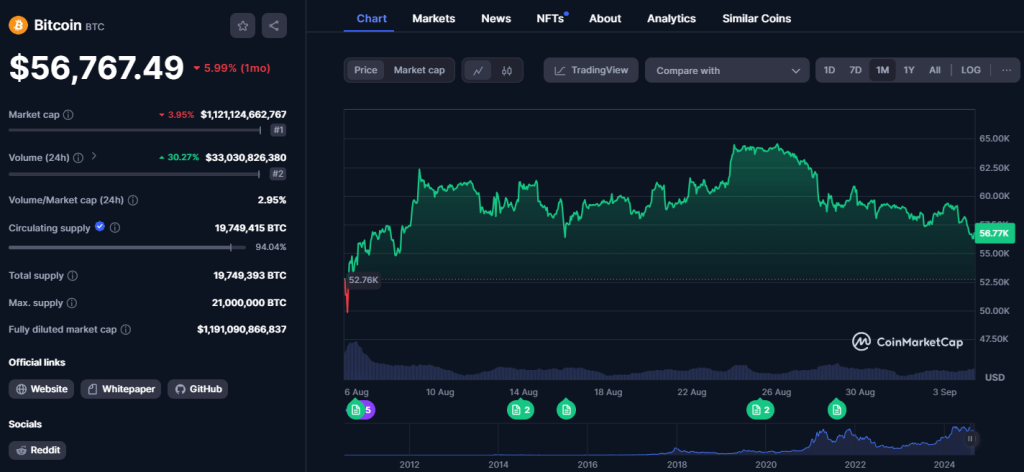Open the official Website link

(x=41, y=389)
